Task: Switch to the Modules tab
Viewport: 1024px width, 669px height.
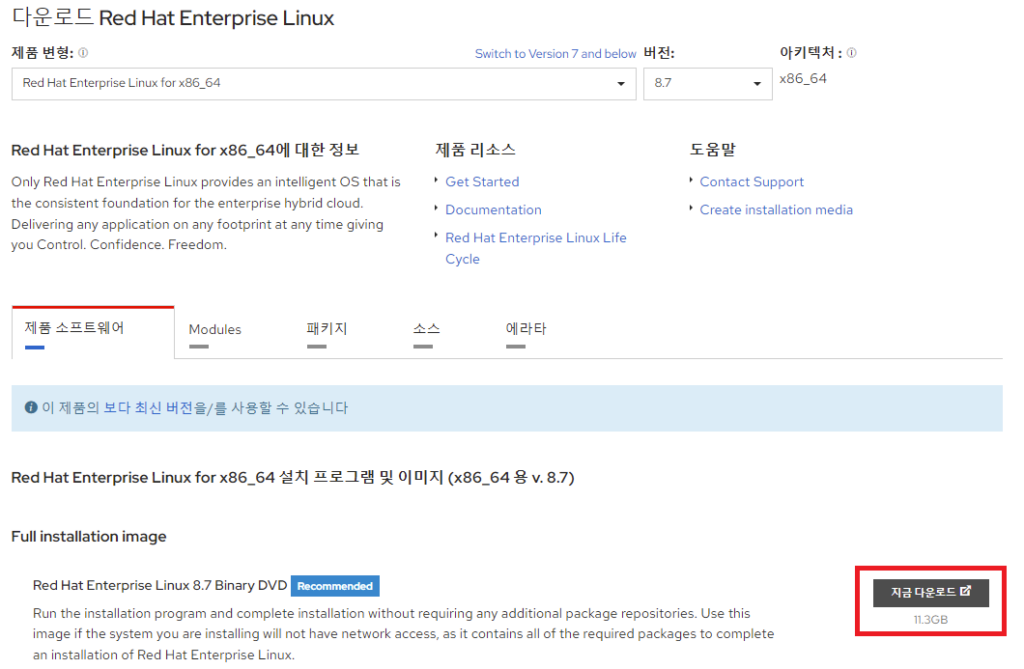Action: pyautogui.click(x=215, y=332)
